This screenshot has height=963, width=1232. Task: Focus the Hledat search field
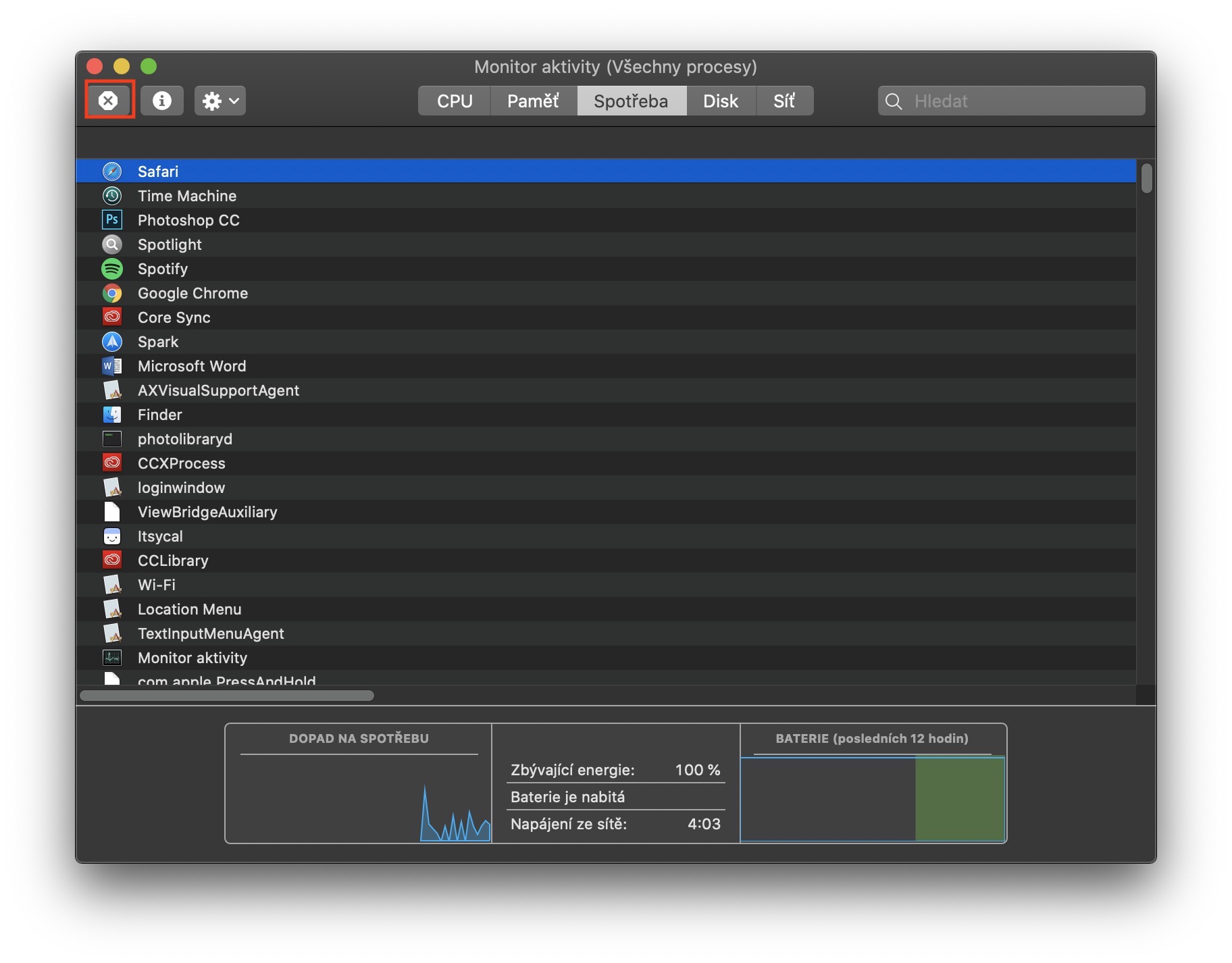pyautogui.click(x=1012, y=101)
